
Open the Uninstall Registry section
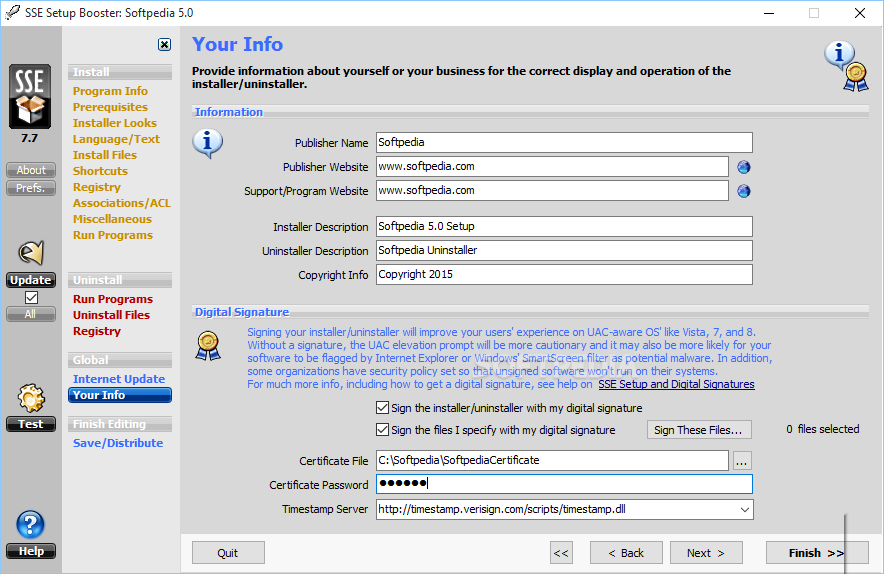96,331
